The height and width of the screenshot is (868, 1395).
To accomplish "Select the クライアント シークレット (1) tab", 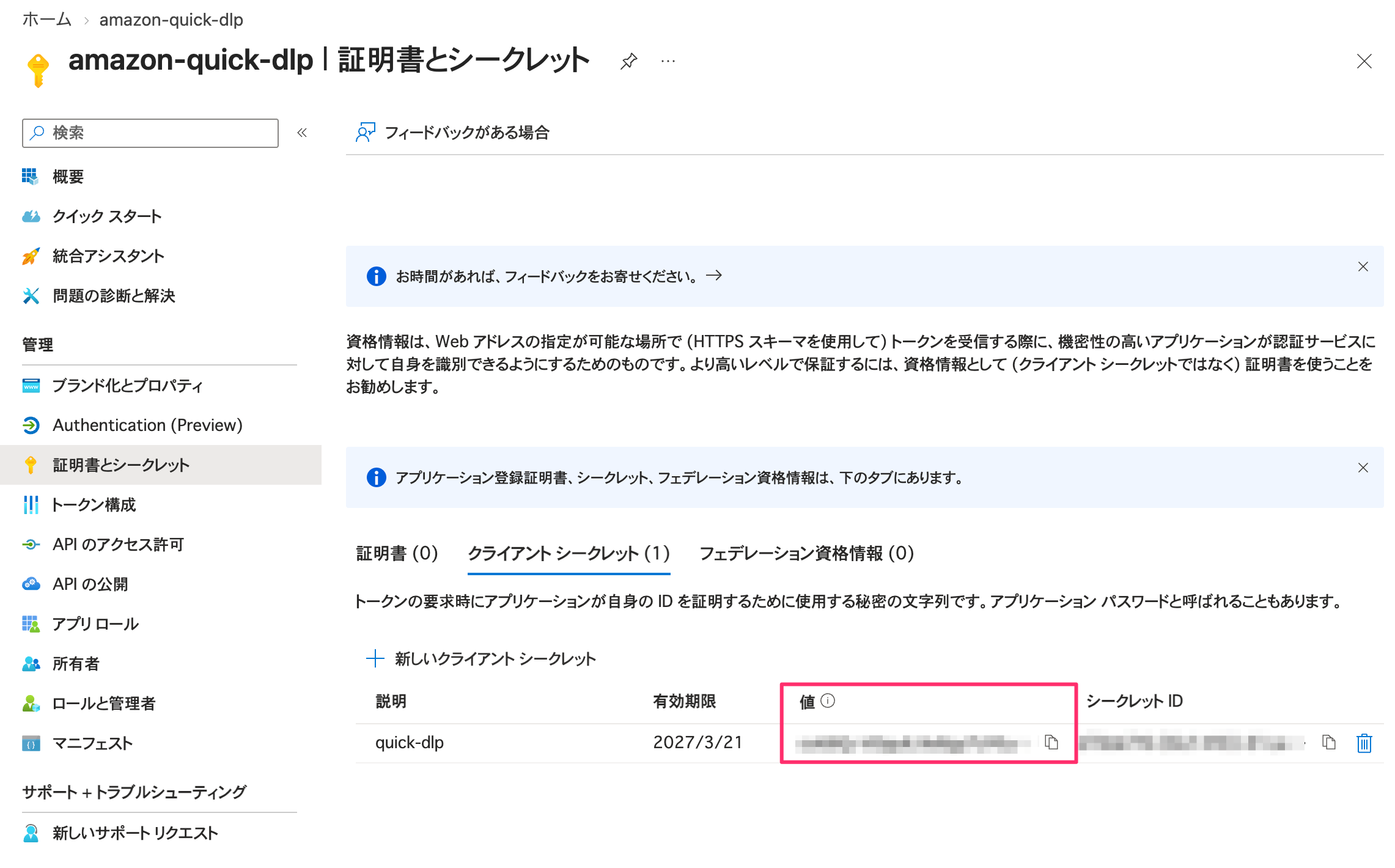I will click(x=569, y=553).
